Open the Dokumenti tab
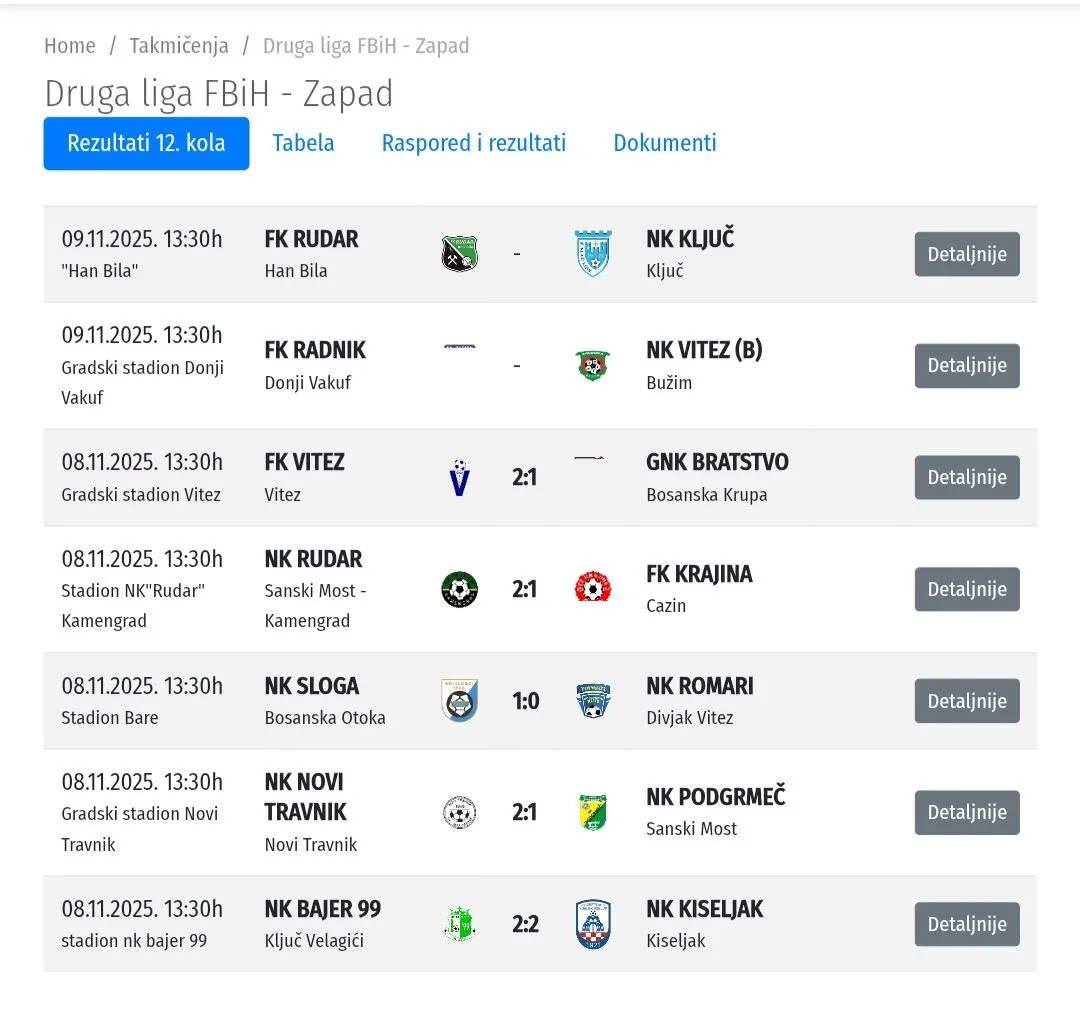Viewport: 1080px width, 1032px height. 665,143
